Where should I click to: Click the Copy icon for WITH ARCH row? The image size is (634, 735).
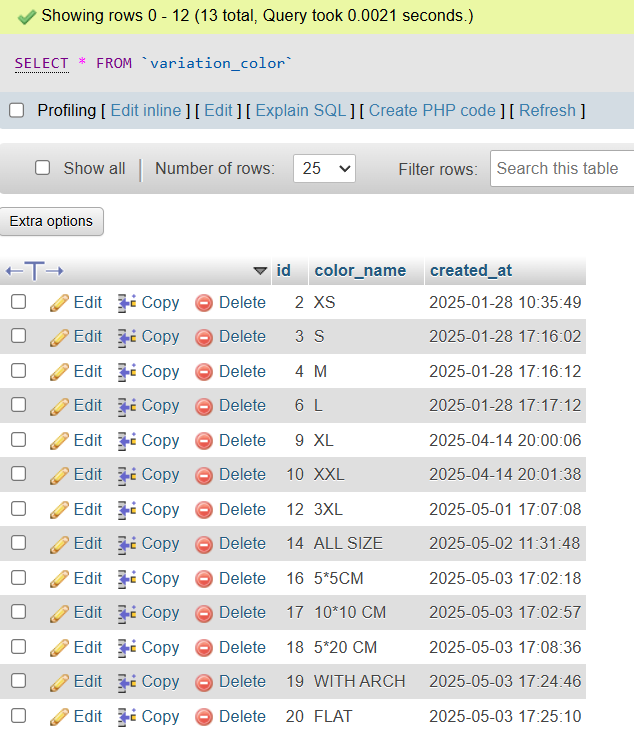click(127, 682)
